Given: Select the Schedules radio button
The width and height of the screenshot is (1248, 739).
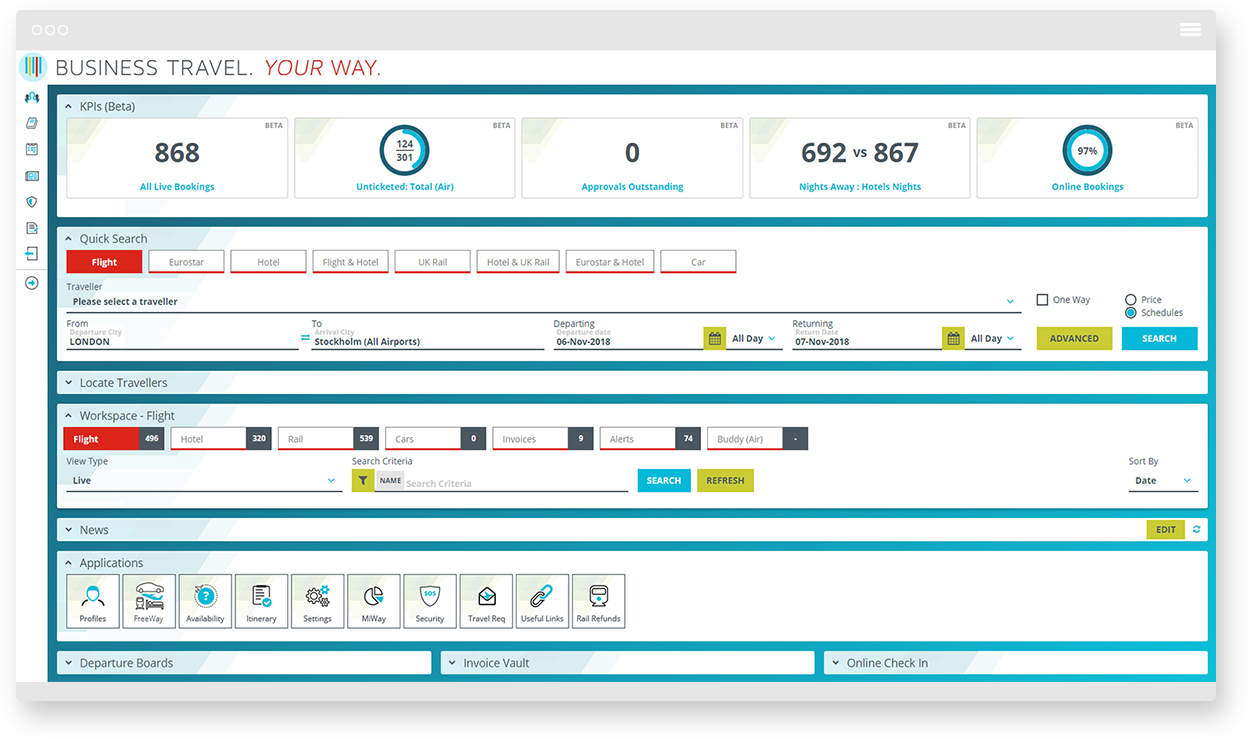Looking at the screenshot, I should pyautogui.click(x=1131, y=313).
